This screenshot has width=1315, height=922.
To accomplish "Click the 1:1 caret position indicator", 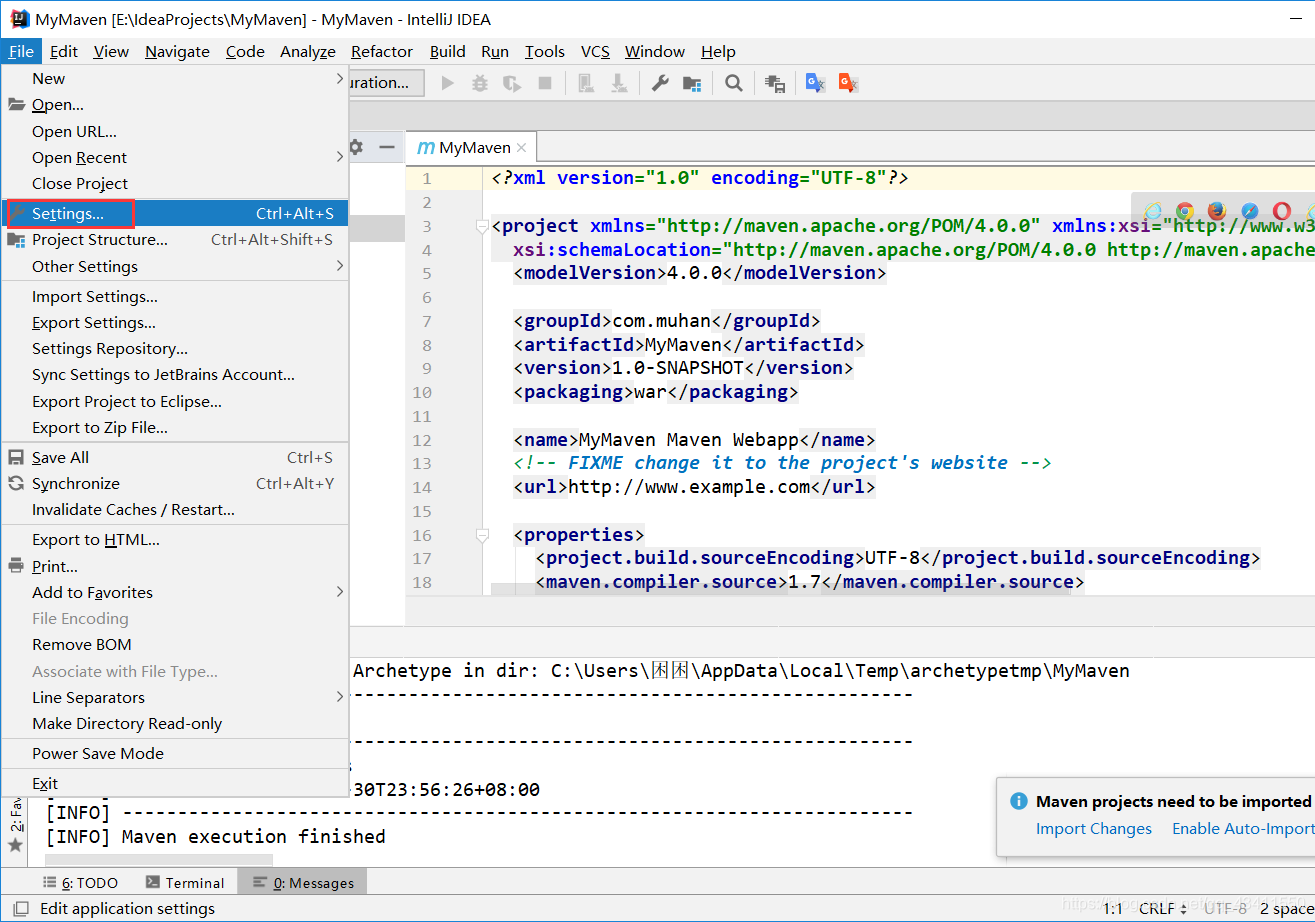I will click(x=1113, y=908).
